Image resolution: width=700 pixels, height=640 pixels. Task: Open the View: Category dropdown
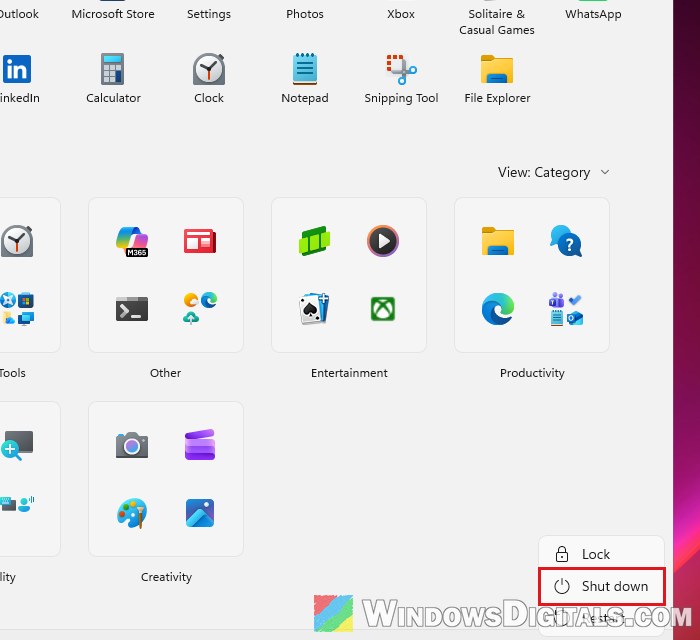(x=554, y=172)
